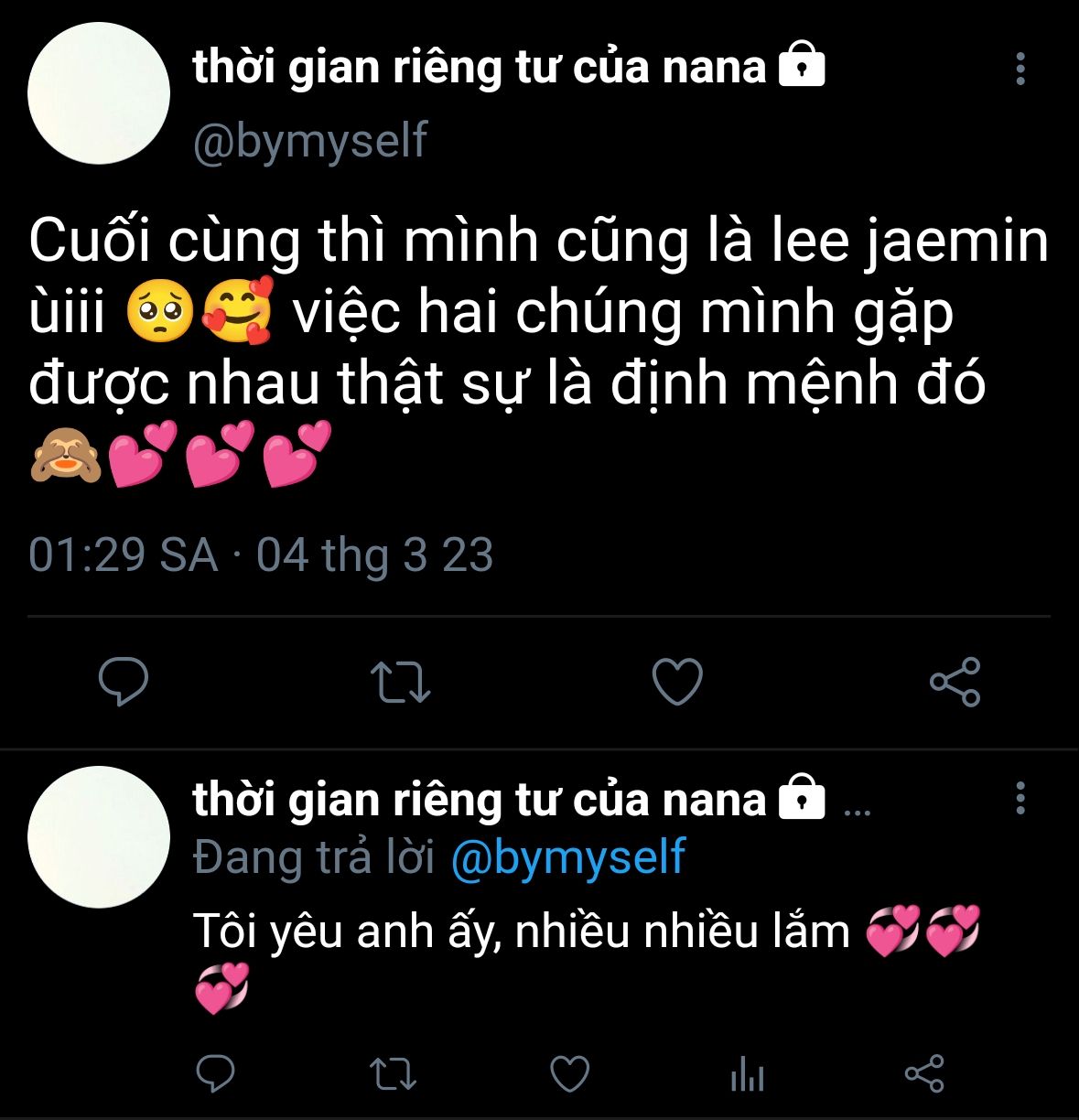
Task: Open main tweet author's profile picture
Action: (99, 93)
